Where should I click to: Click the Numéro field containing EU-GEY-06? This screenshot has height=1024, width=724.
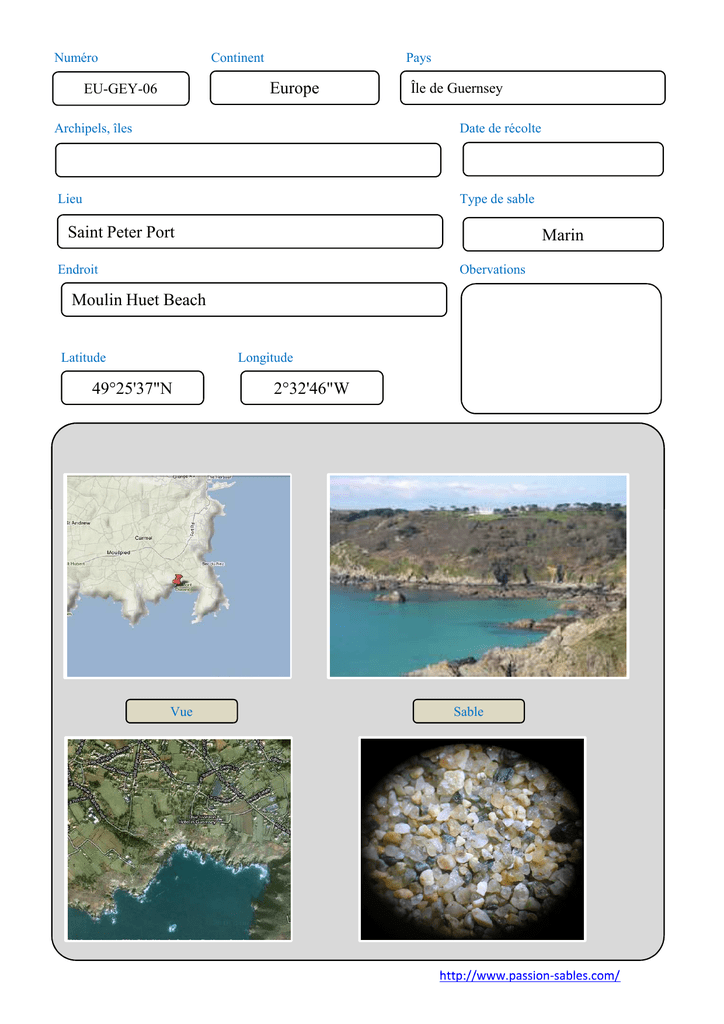pos(120,89)
